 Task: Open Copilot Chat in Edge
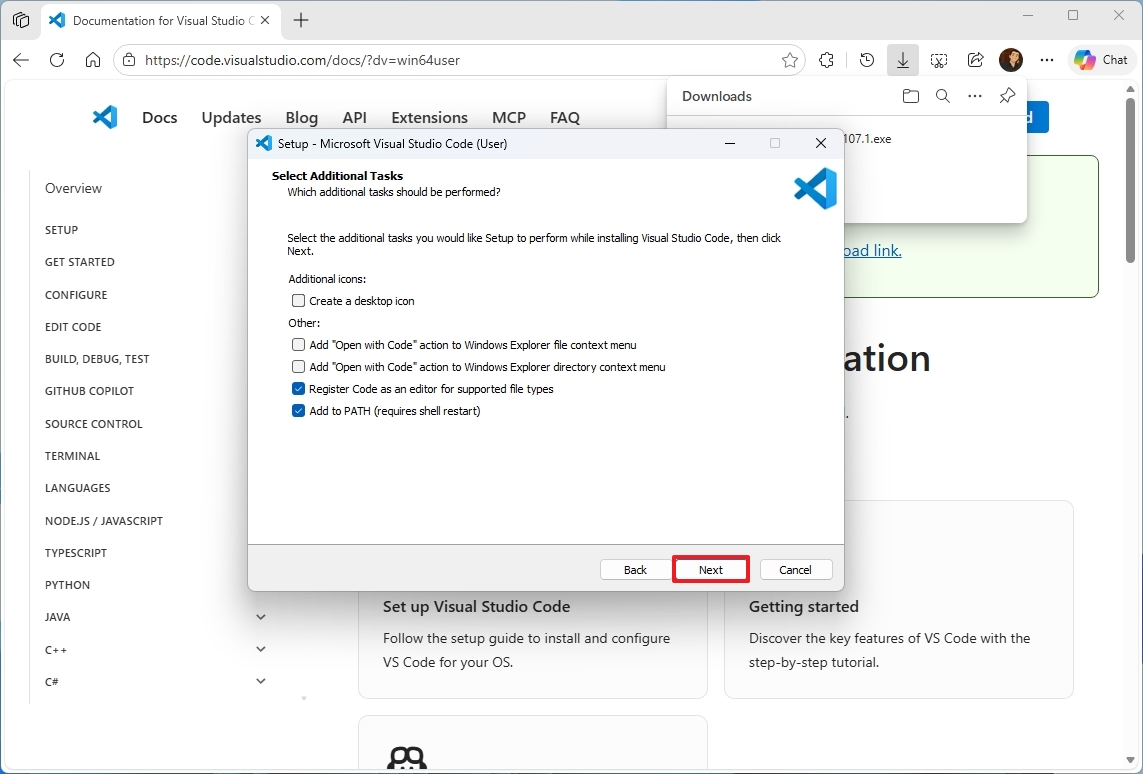[x=1101, y=60]
